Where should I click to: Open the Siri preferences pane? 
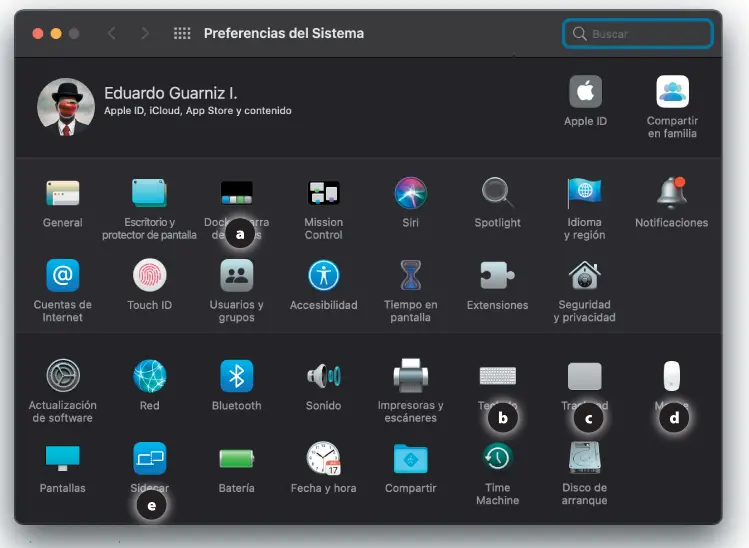pos(410,193)
